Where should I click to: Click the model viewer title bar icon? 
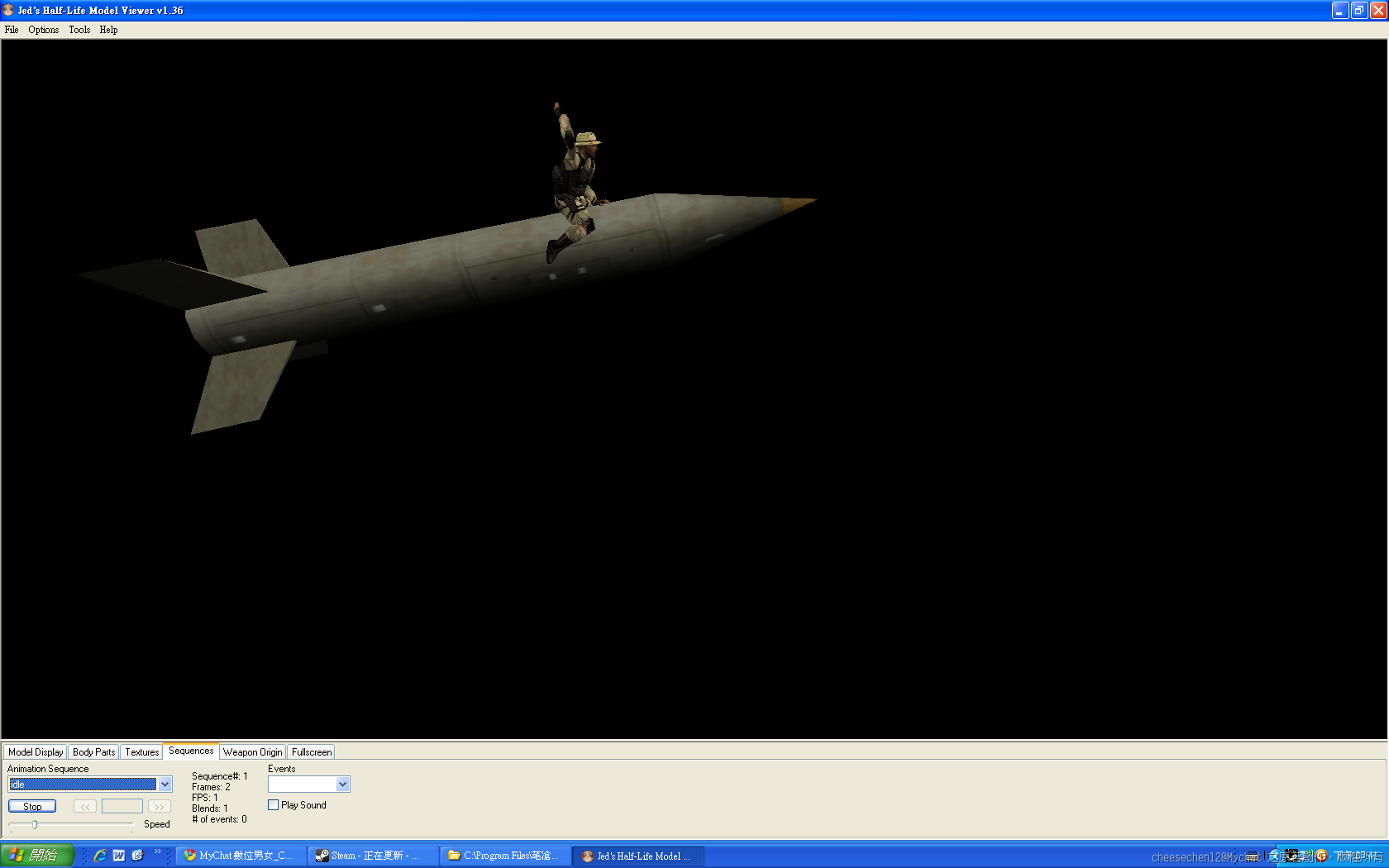(x=8, y=11)
